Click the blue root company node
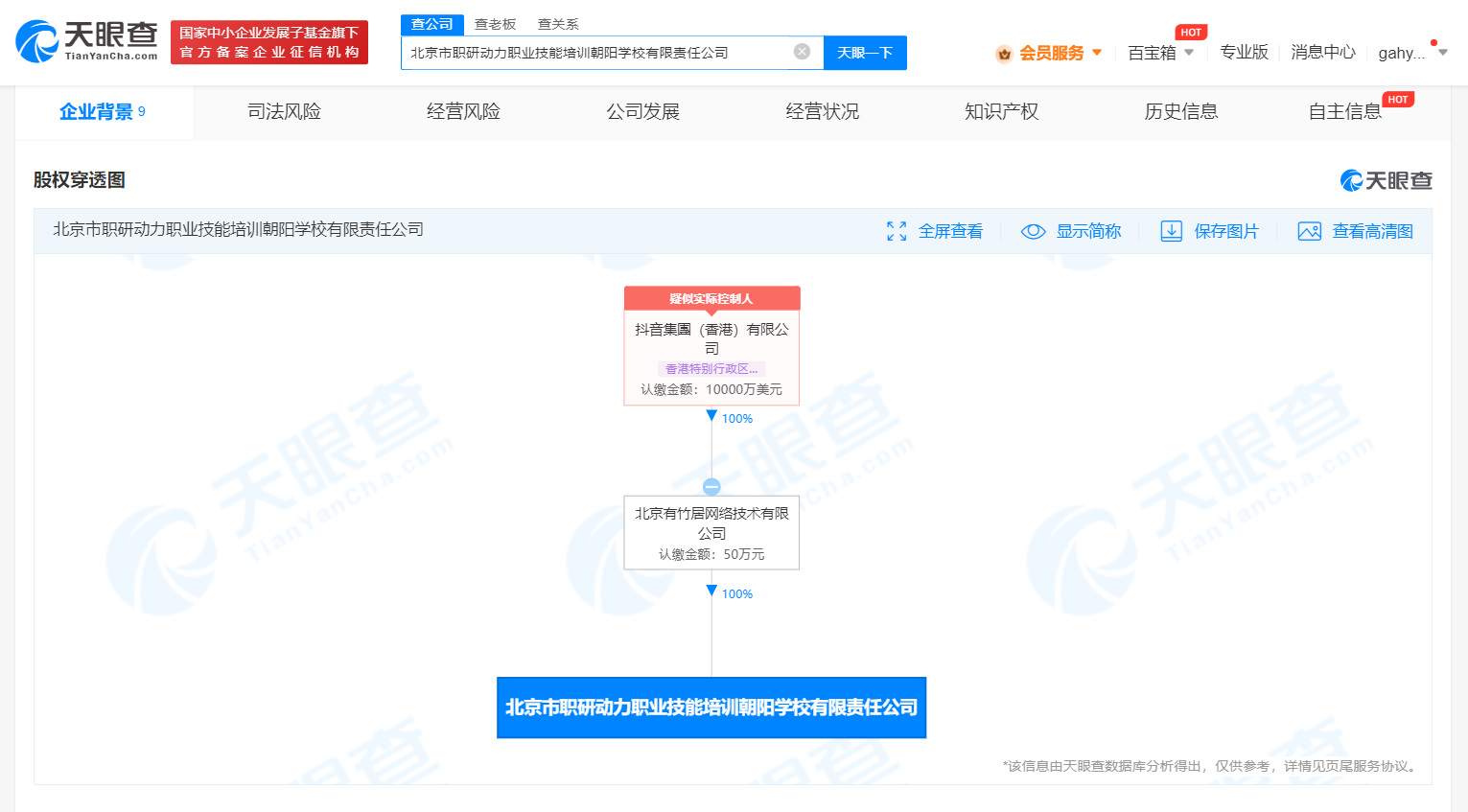Image resolution: width=1468 pixels, height=812 pixels. click(x=711, y=708)
